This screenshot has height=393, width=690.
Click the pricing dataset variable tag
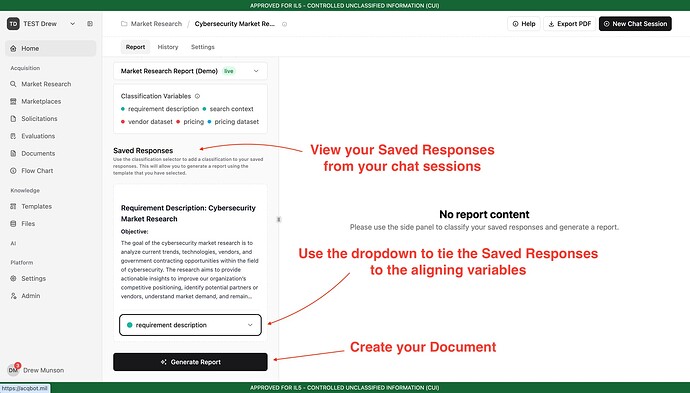click(233, 121)
